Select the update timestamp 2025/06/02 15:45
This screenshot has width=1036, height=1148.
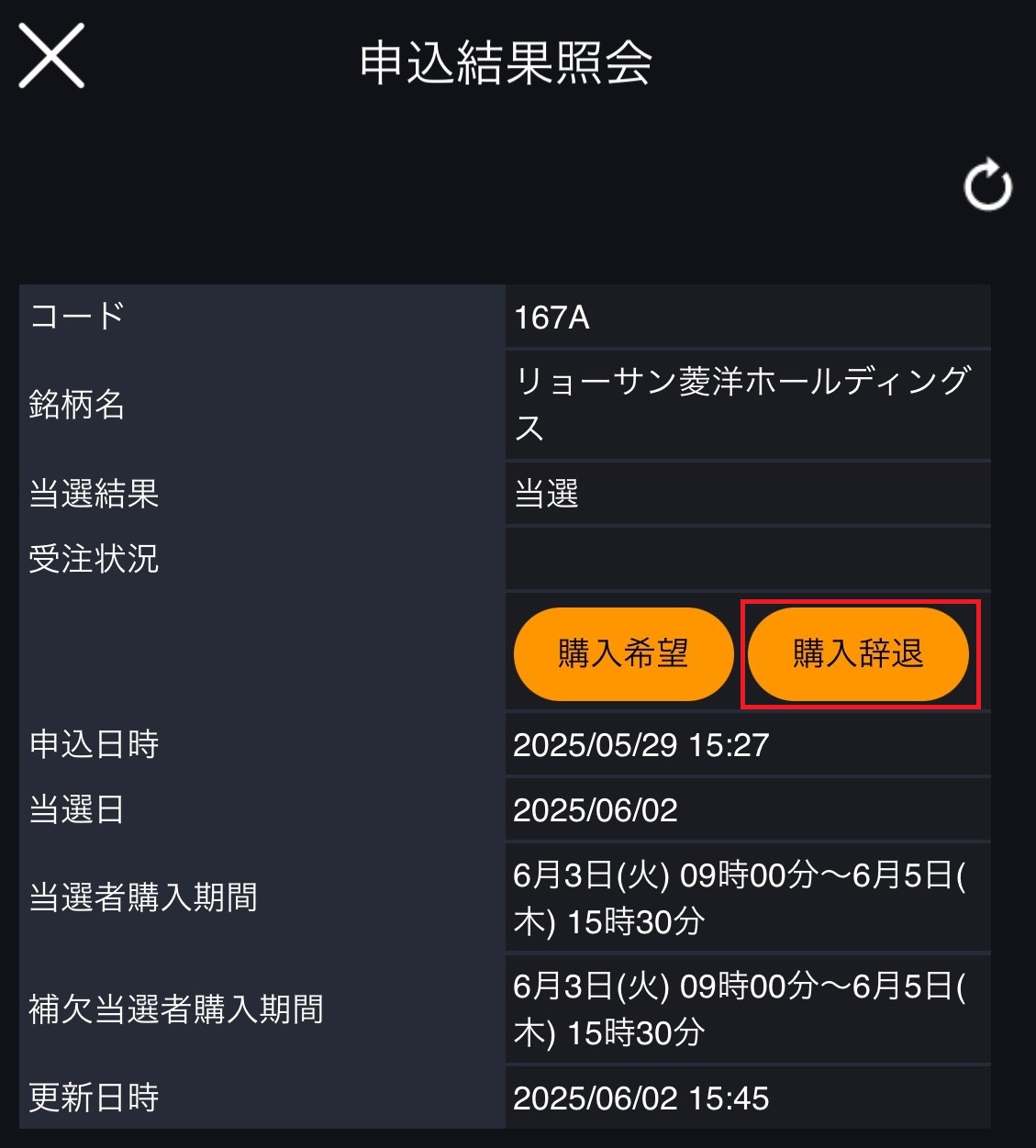(x=641, y=1098)
